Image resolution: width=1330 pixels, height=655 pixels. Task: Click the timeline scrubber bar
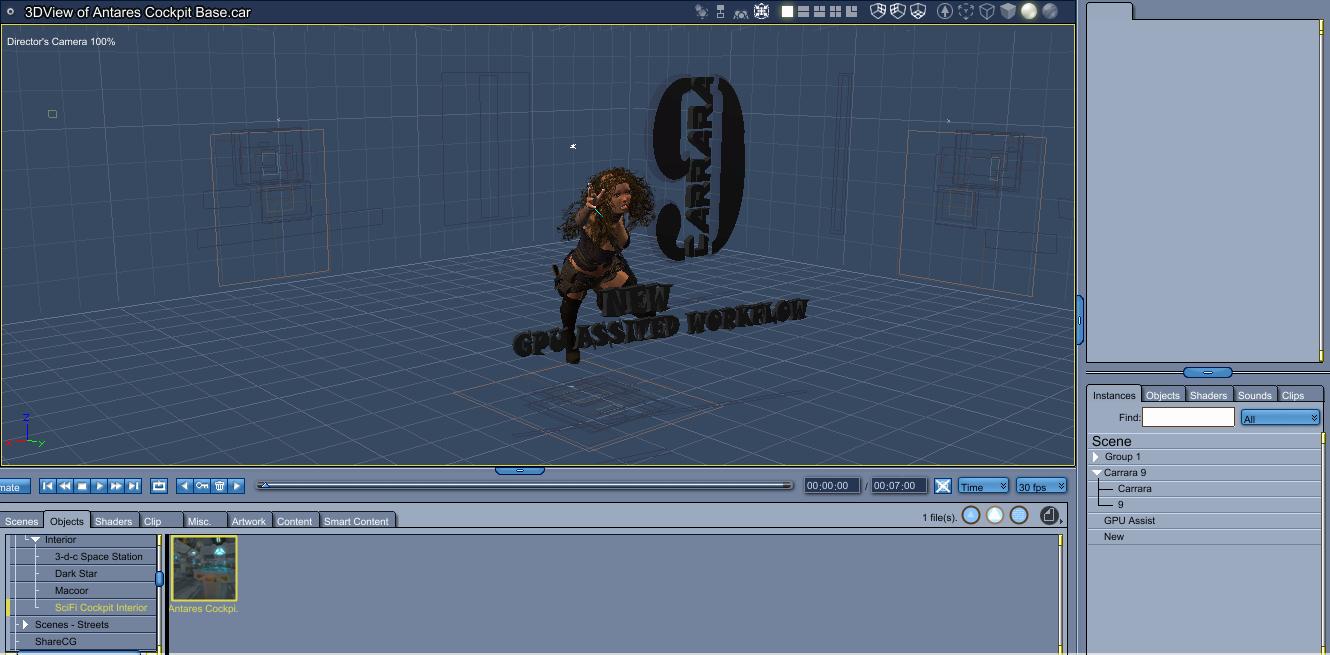(x=525, y=486)
